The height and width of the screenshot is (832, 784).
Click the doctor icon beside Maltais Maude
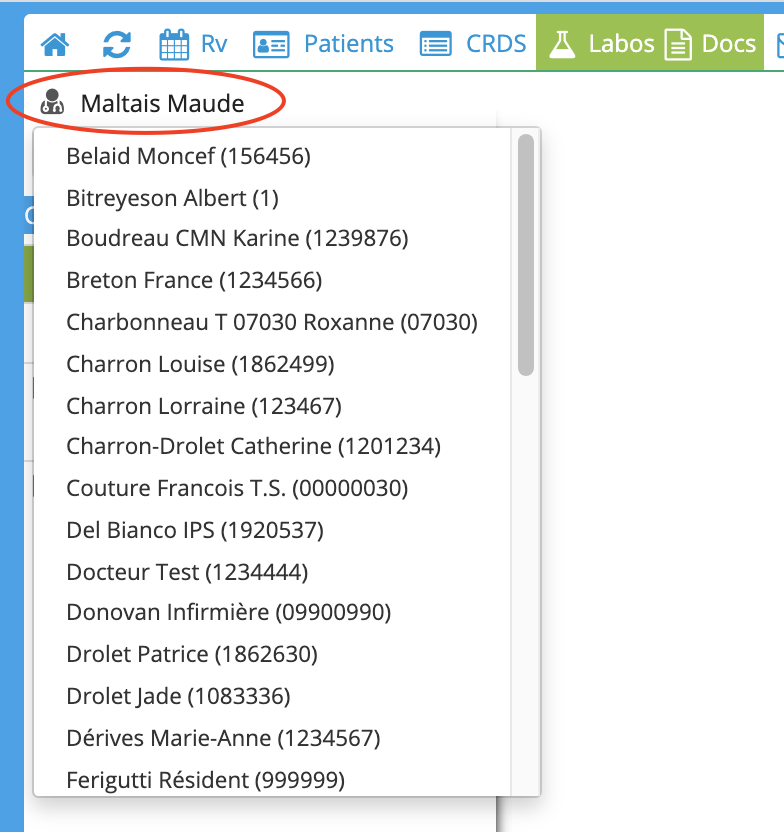[52, 102]
